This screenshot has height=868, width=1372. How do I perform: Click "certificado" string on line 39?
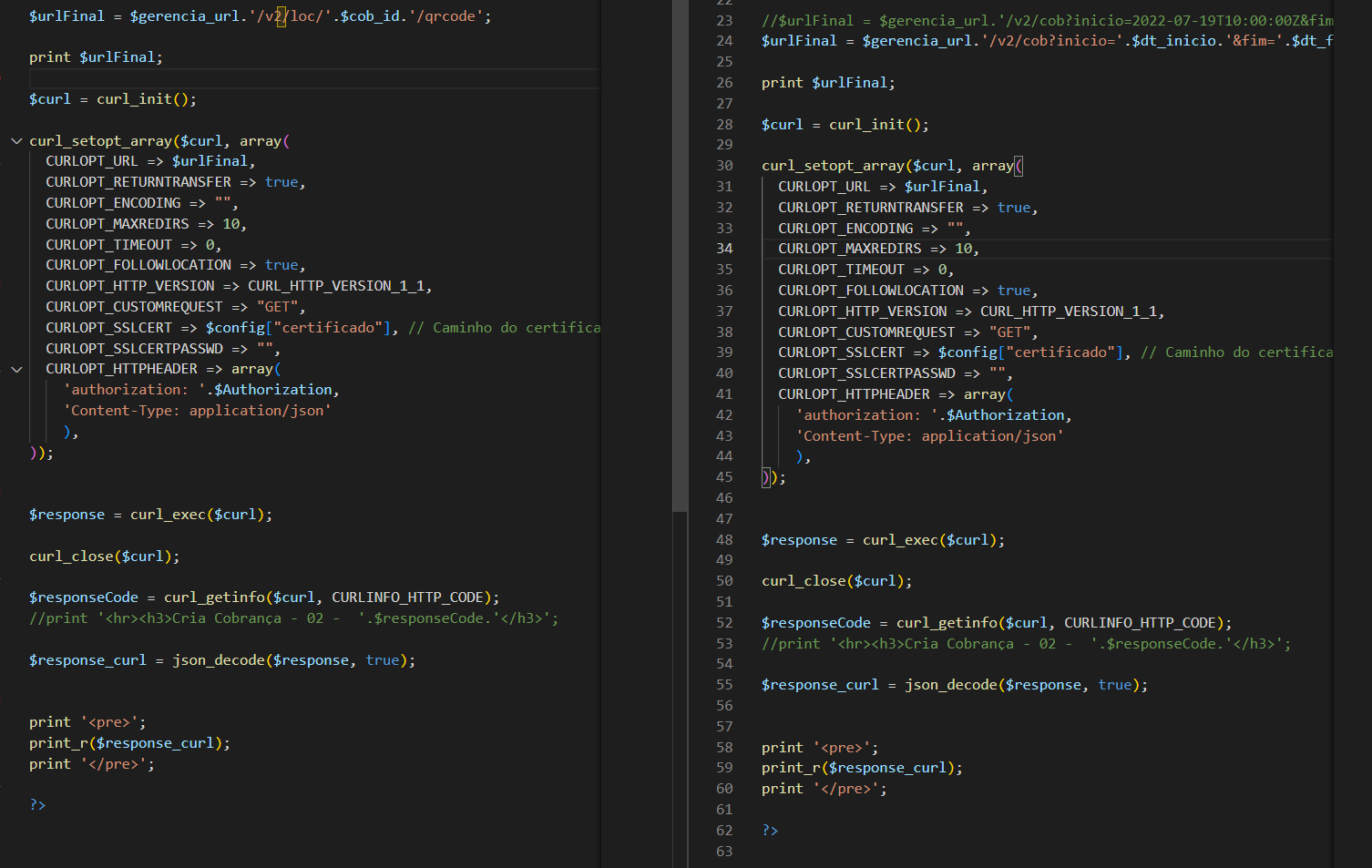tap(1060, 352)
